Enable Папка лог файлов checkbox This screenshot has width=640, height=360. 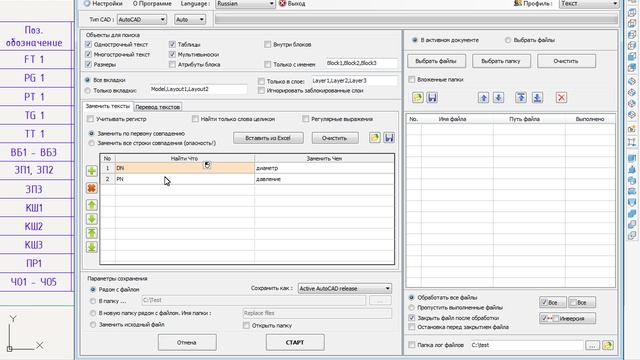pos(411,345)
